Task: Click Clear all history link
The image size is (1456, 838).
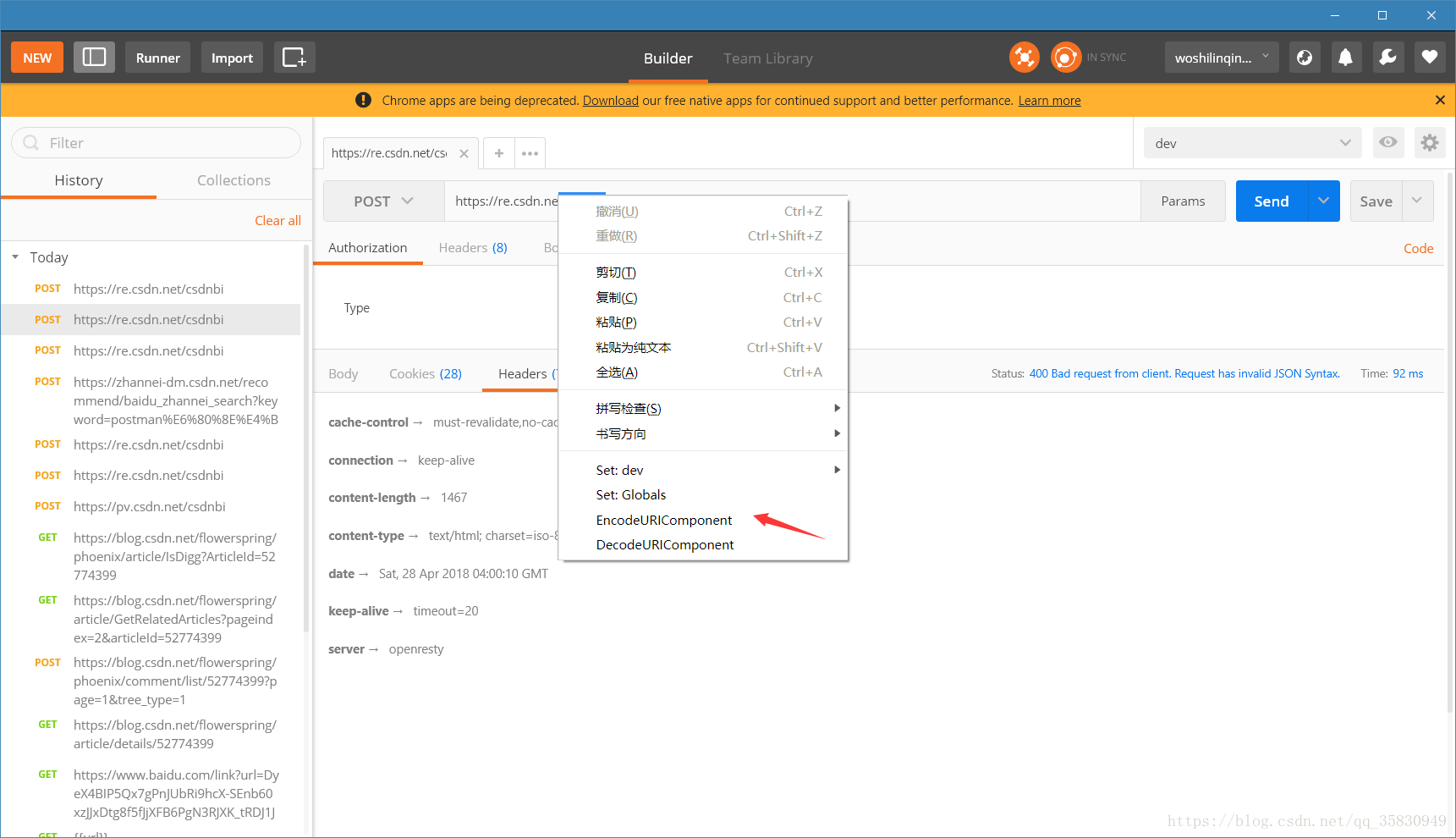Action: pyautogui.click(x=277, y=221)
